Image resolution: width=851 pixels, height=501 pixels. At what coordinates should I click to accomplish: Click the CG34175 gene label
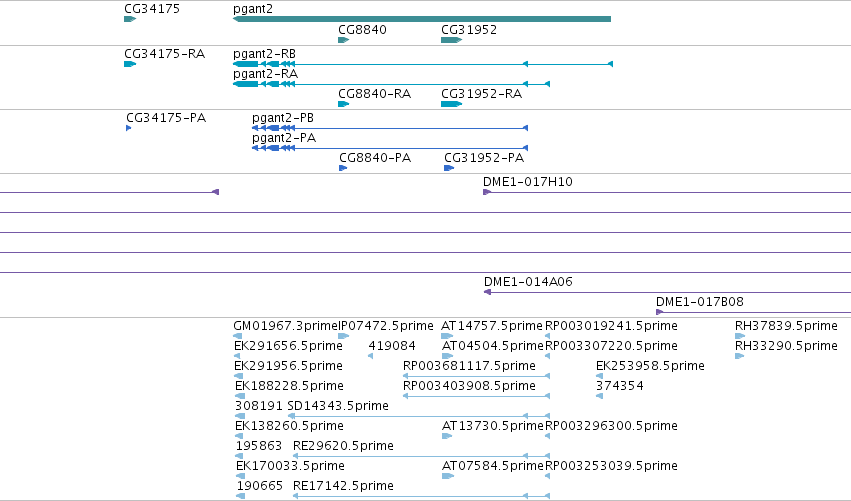pos(152,9)
